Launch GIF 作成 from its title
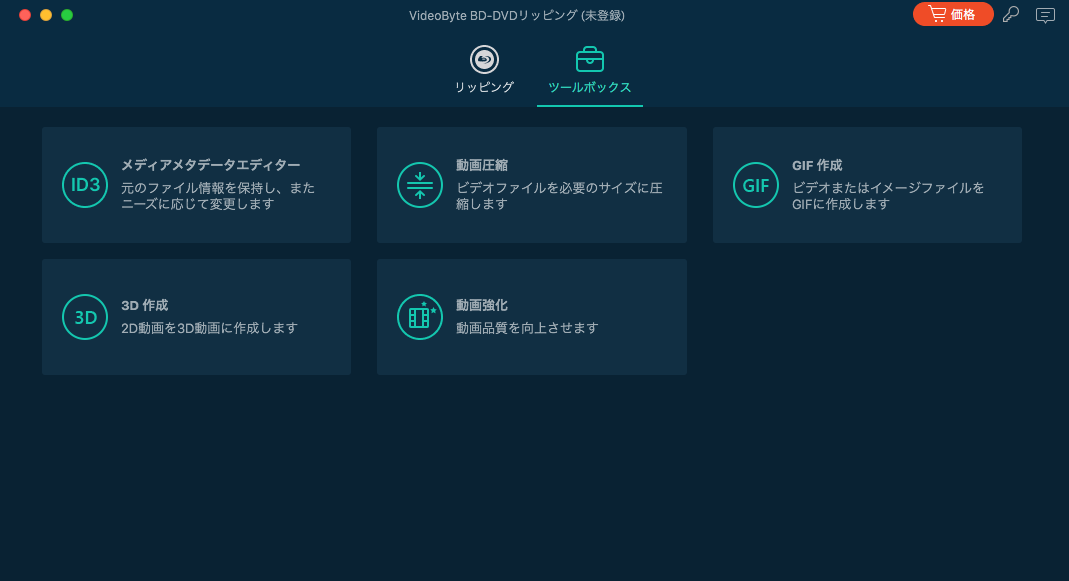This screenshot has width=1069, height=581. pyautogui.click(x=817, y=165)
